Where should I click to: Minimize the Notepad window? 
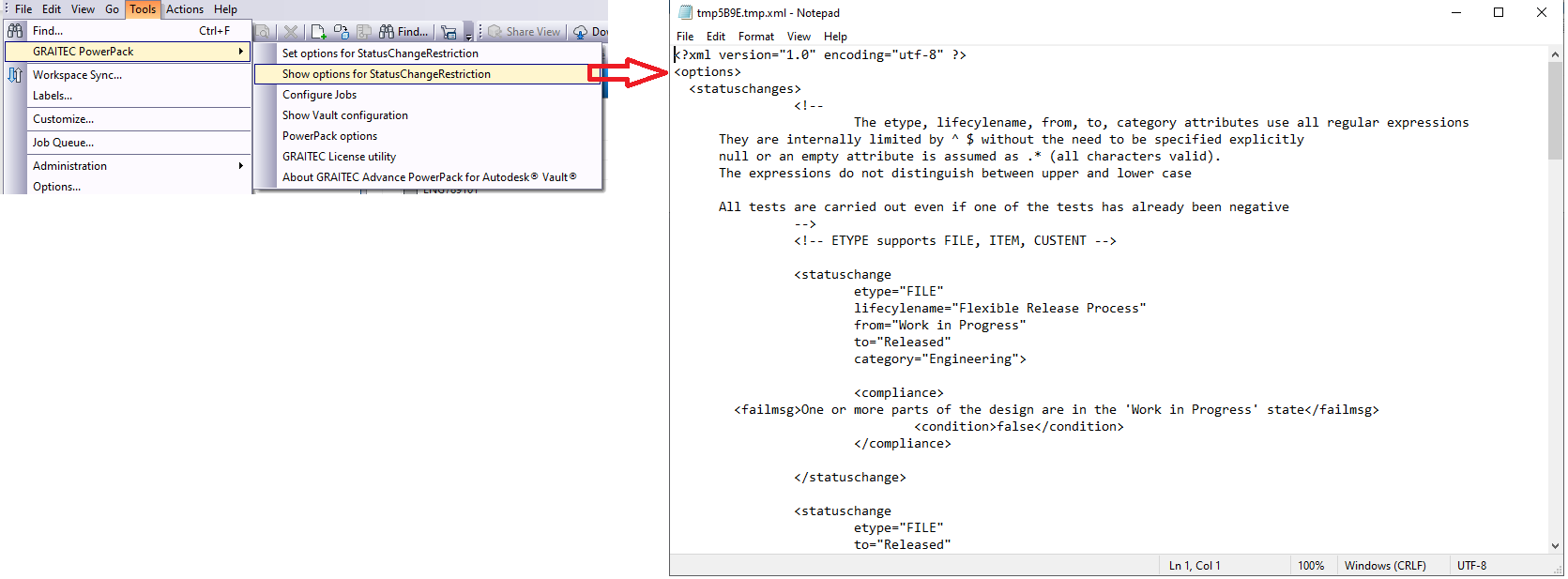click(1456, 12)
